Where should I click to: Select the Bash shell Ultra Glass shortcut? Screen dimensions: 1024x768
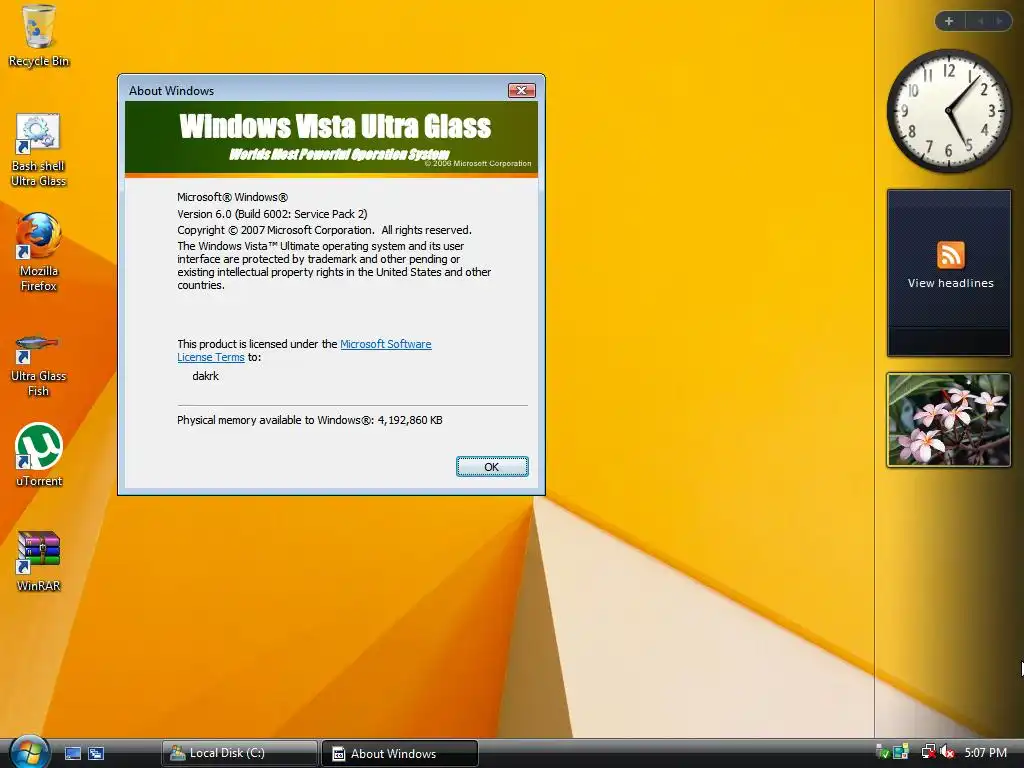(38, 151)
